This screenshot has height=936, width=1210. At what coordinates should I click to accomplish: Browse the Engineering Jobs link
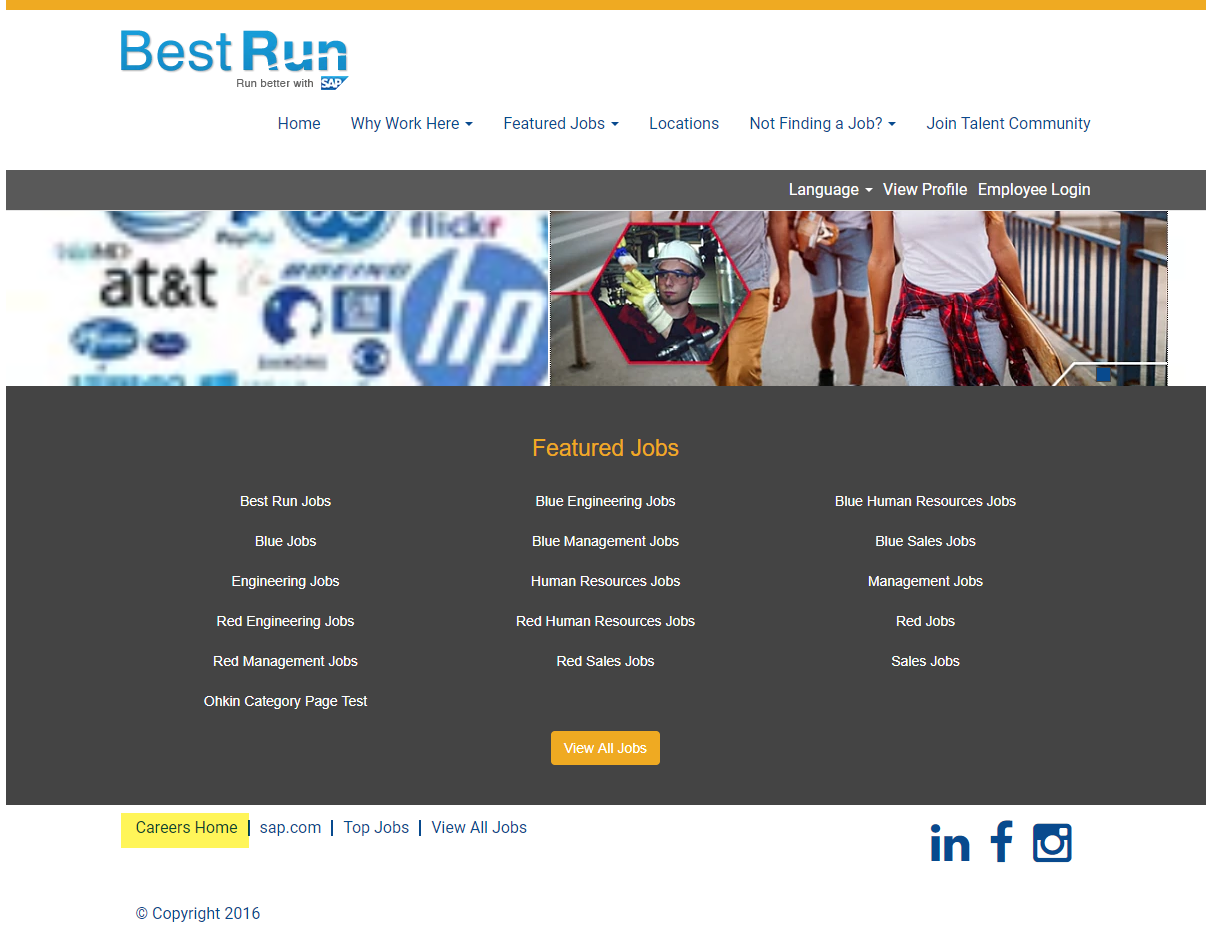(285, 581)
